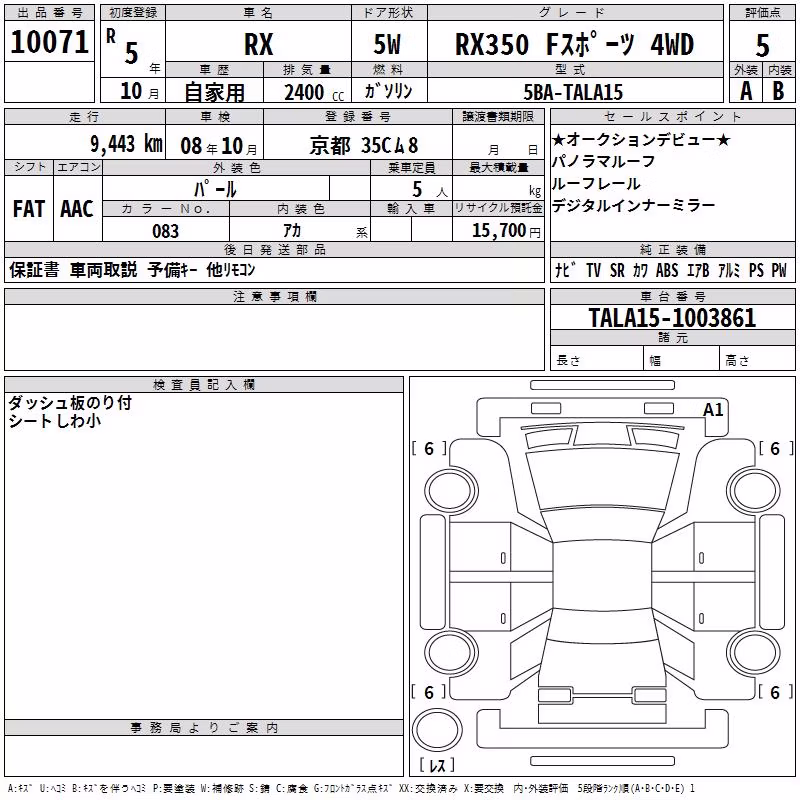Image resolution: width=800 pixels, height=800 pixels.
Task: Select the color number 083
Action: tap(166, 231)
